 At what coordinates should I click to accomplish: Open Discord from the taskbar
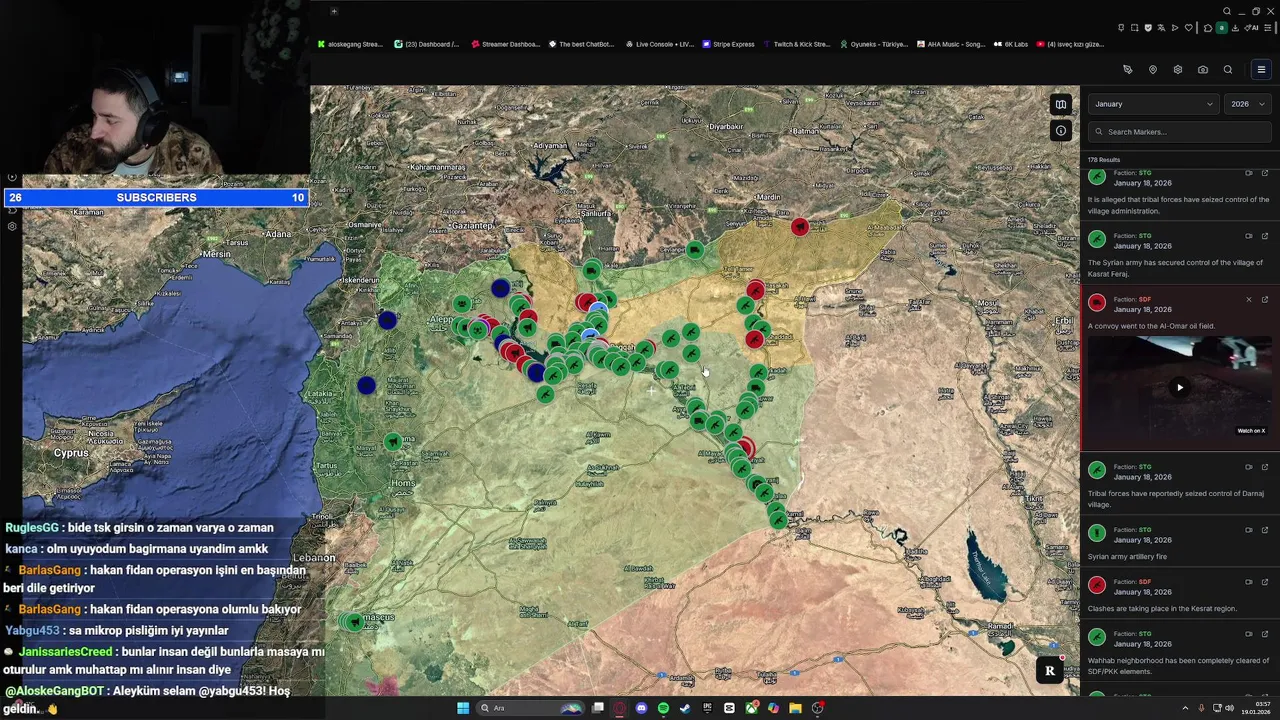pyautogui.click(x=641, y=708)
